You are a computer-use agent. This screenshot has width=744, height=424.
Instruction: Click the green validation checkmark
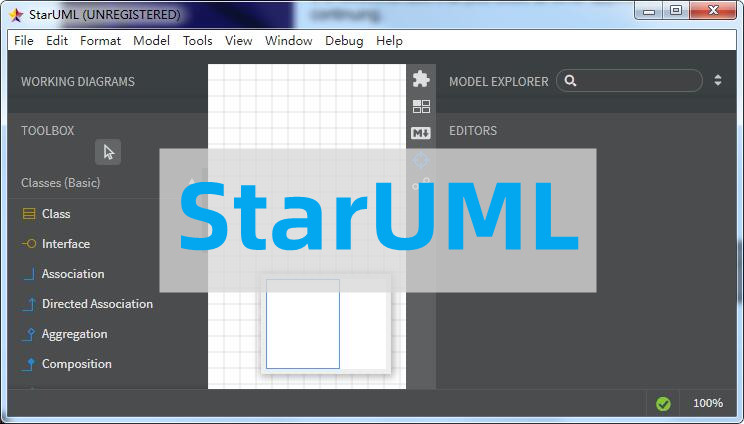(x=663, y=403)
